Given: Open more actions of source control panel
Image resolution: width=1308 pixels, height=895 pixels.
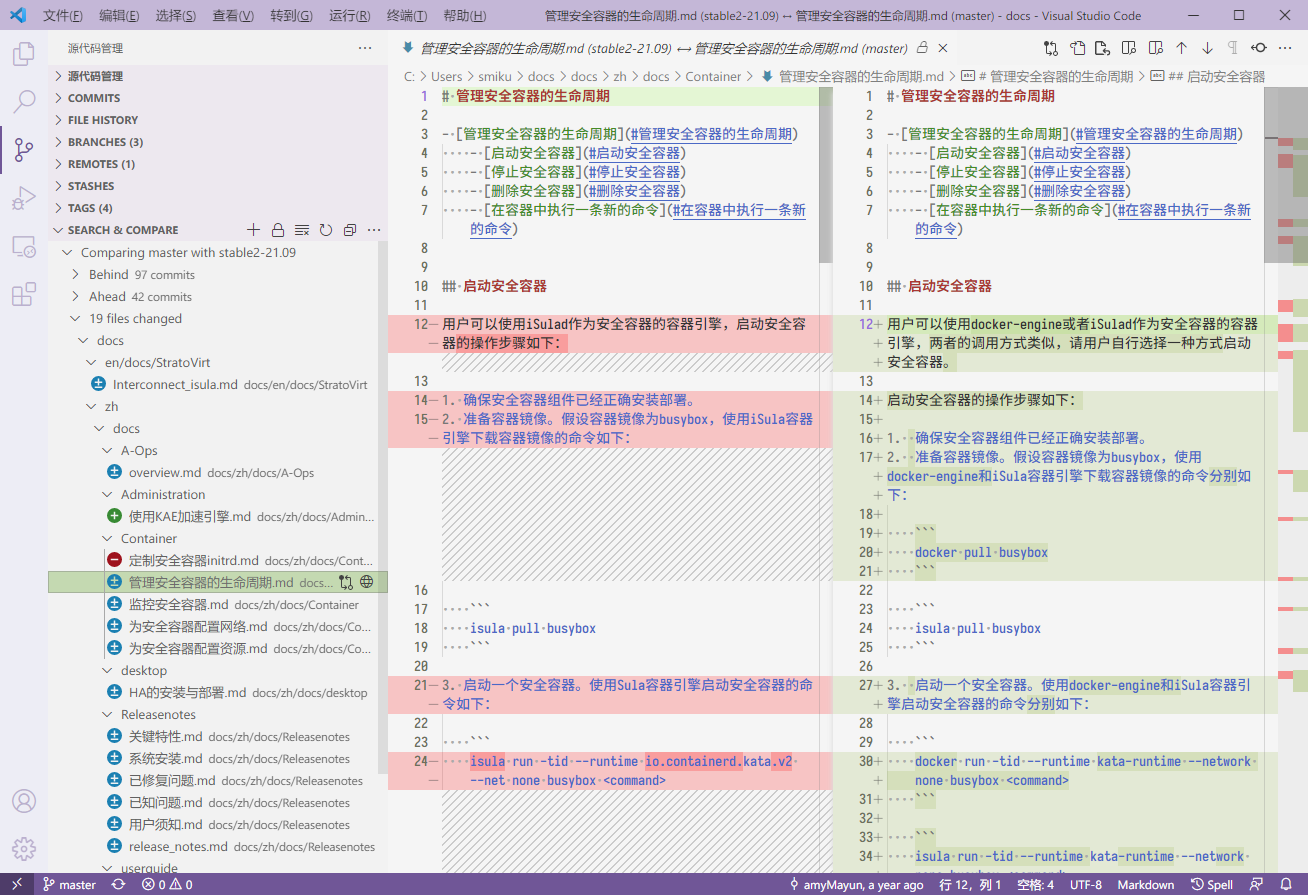Looking at the screenshot, I should point(365,48).
